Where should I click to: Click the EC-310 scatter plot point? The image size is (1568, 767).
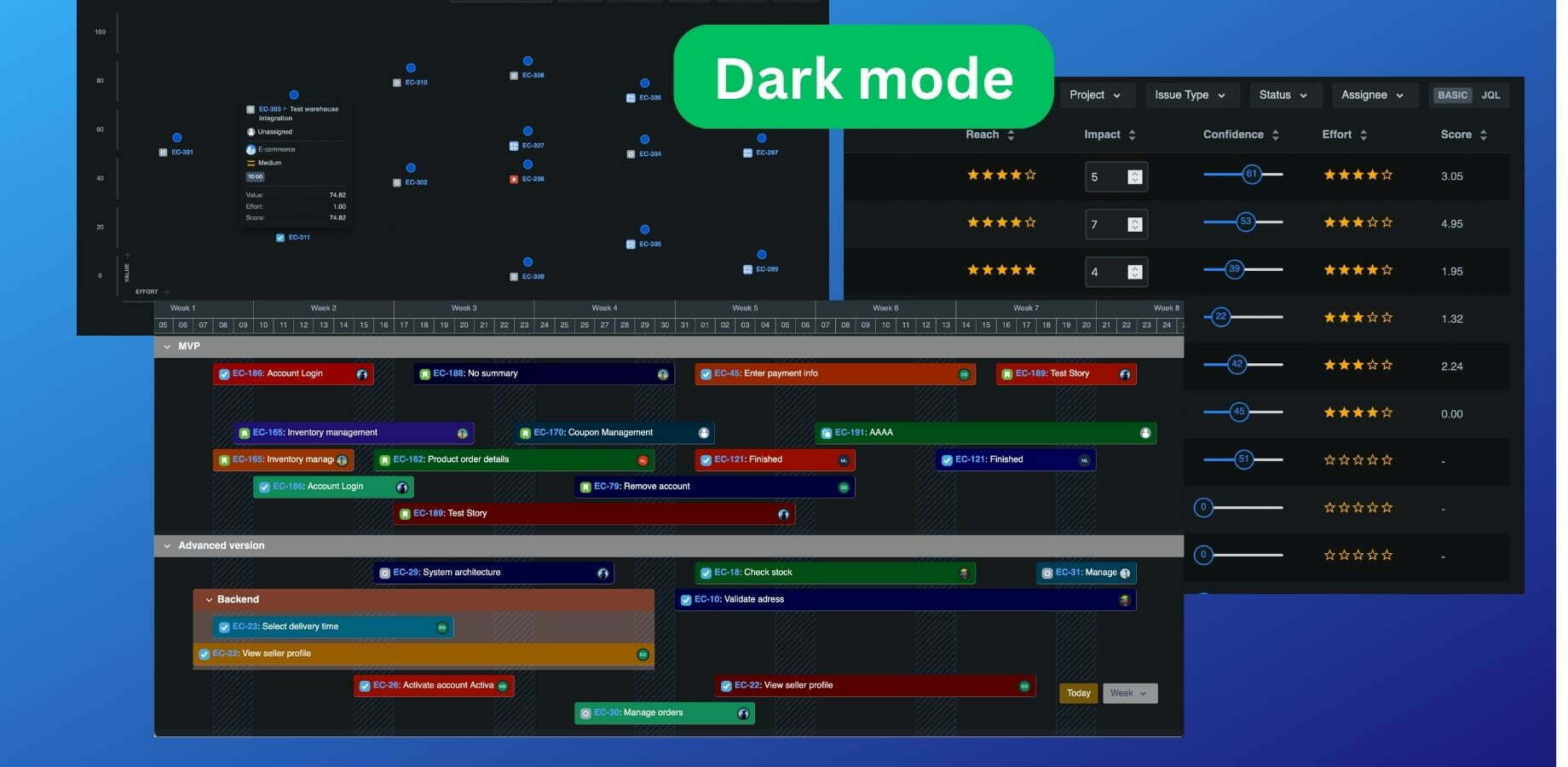point(411,68)
